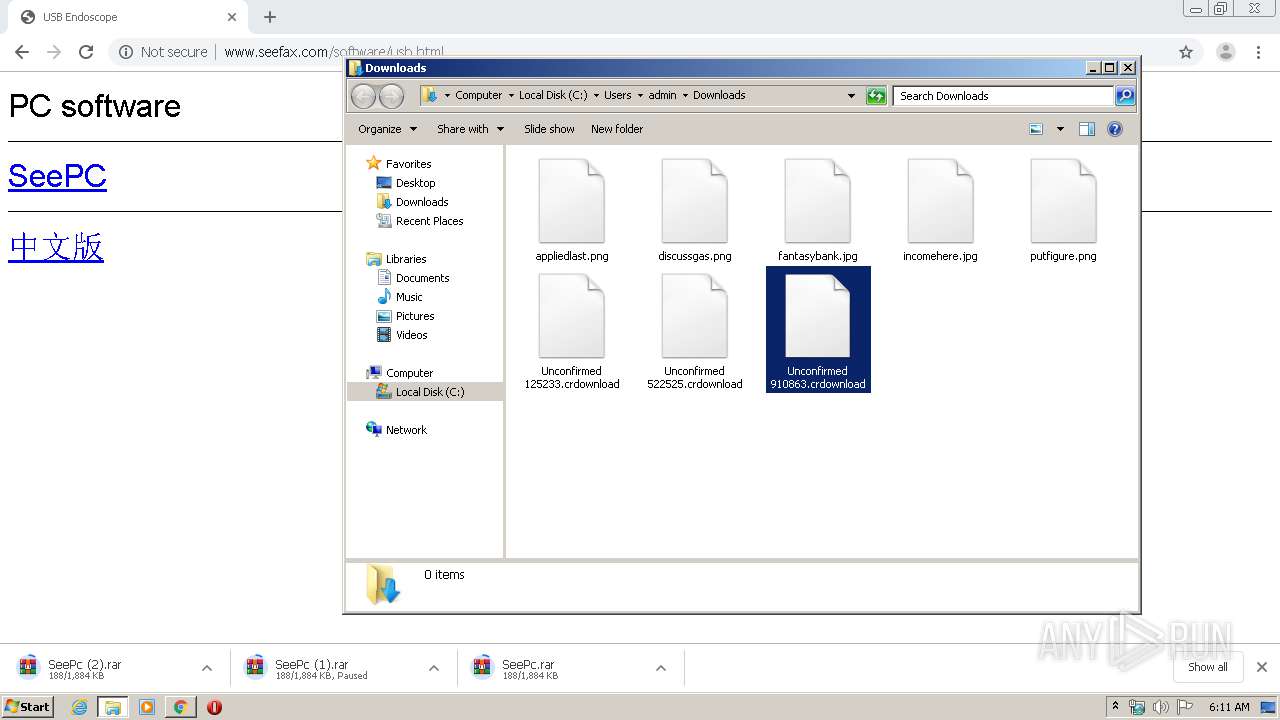This screenshot has width=1280, height=720.
Task: Expand options for SeePc (1).rar download
Action: (x=434, y=668)
